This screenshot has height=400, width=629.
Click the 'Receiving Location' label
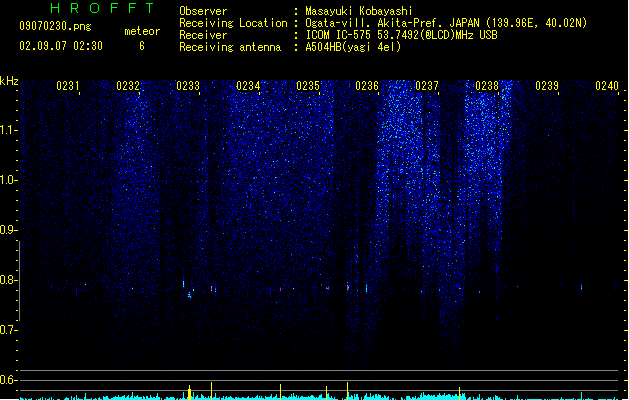(233, 23)
